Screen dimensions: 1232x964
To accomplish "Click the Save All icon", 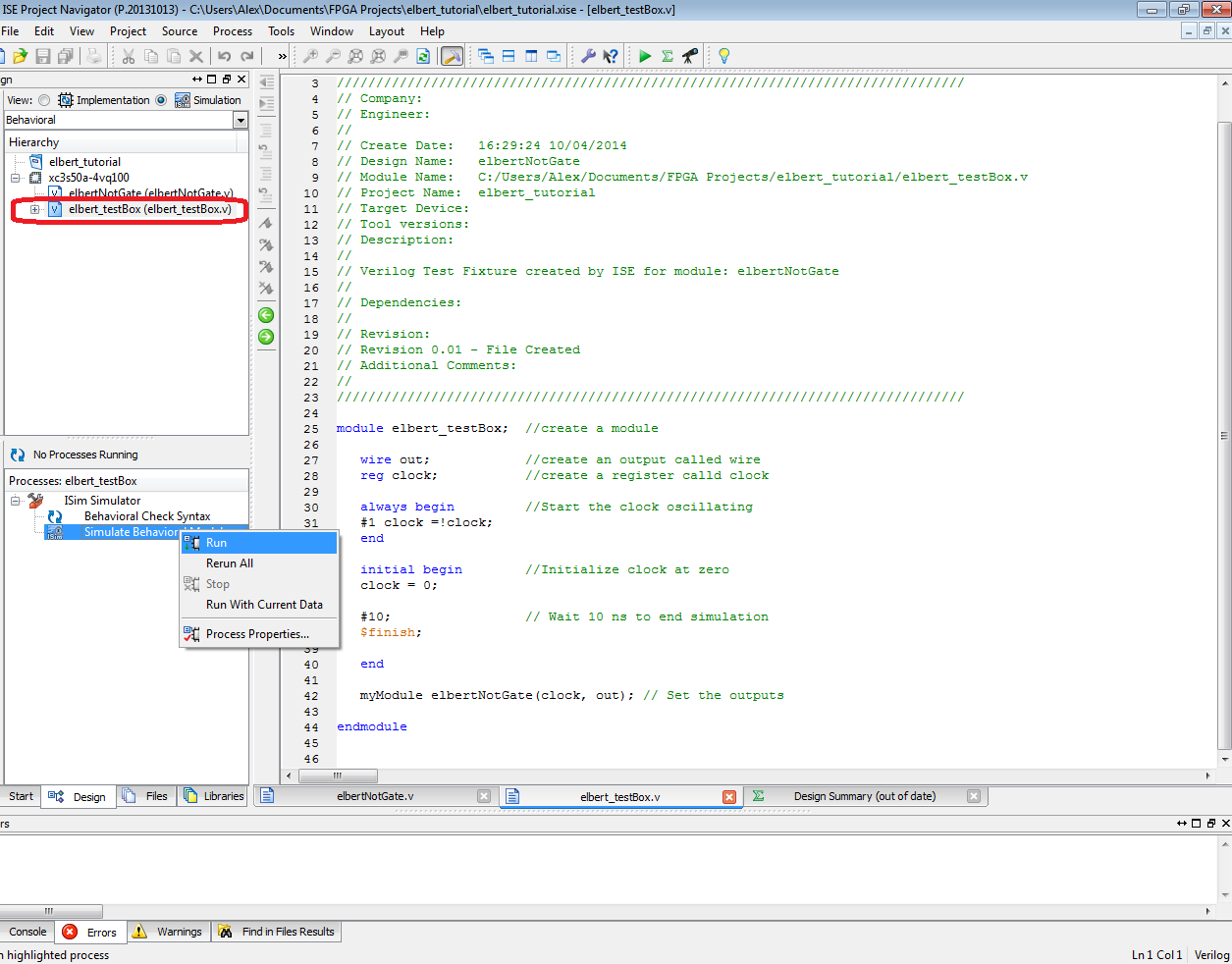I will coord(65,56).
